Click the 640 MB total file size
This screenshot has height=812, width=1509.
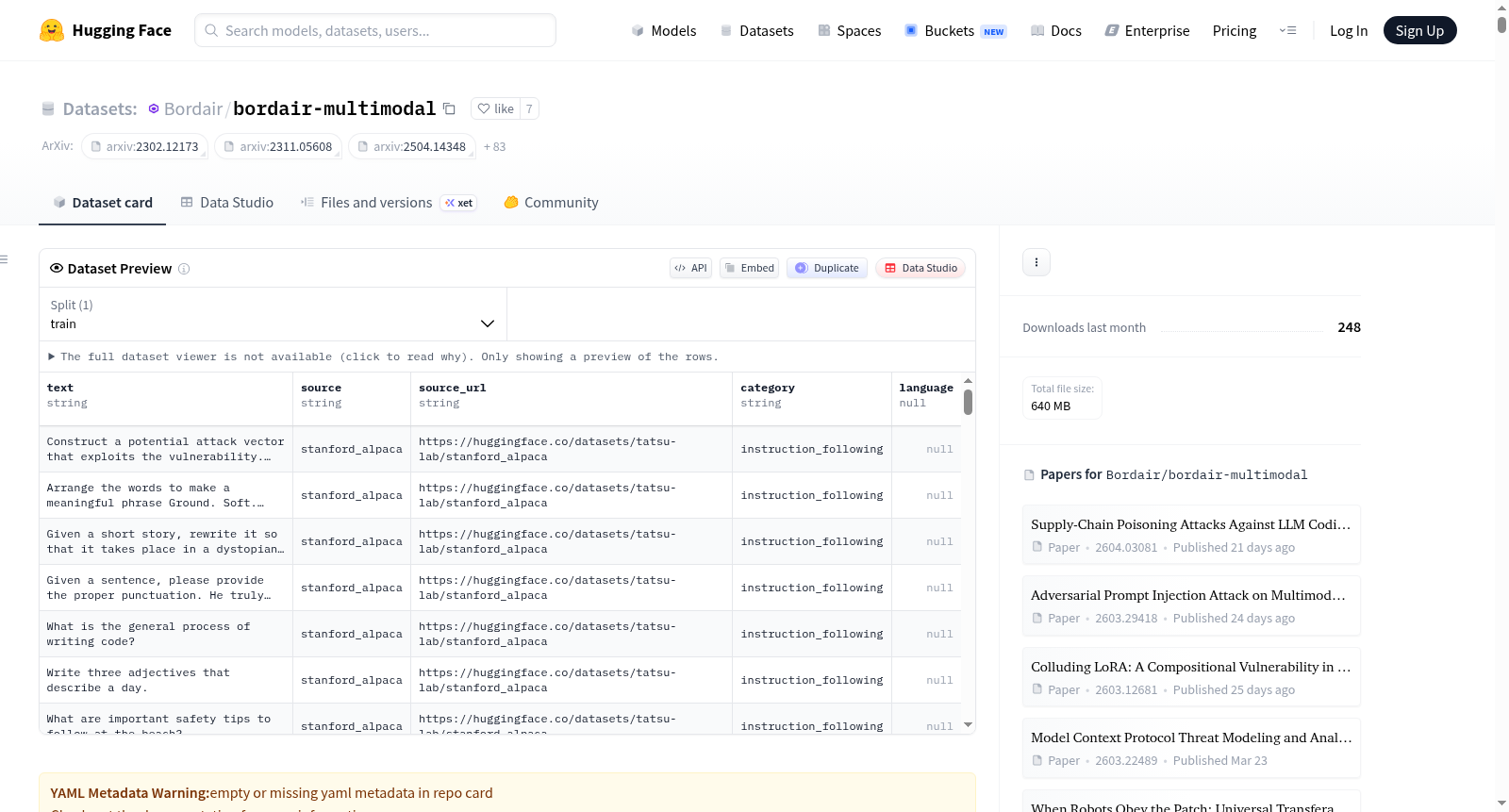pos(1051,406)
